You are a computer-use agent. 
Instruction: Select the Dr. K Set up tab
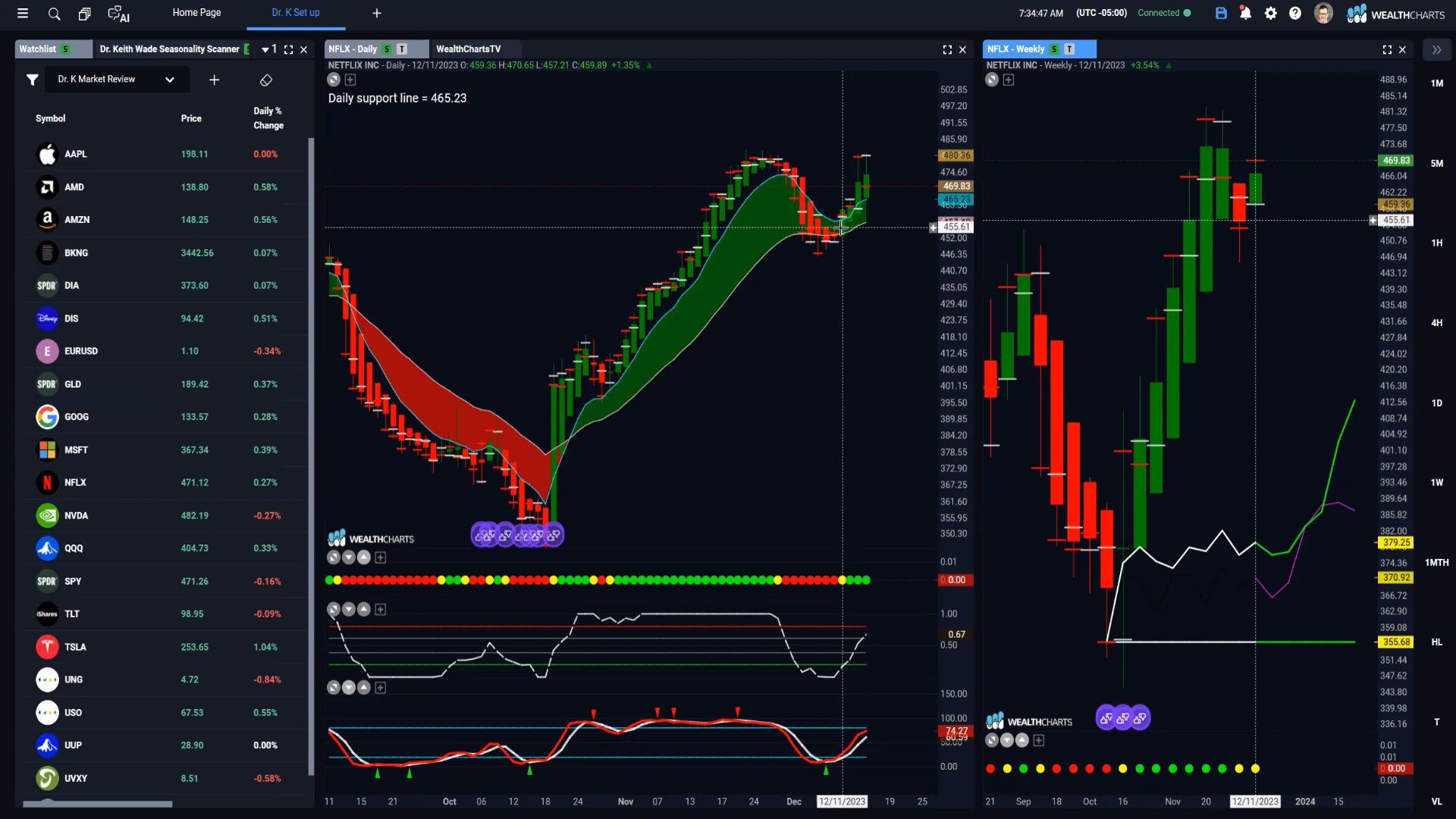tap(296, 13)
